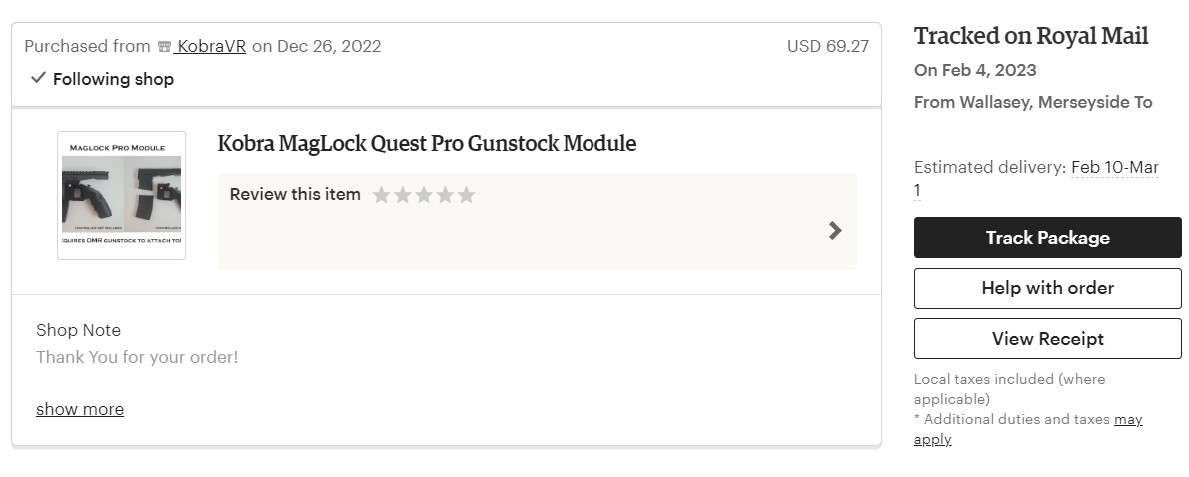Open the MagLock Pro Module product thumbnail
The width and height of the screenshot is (1189, 477).
[x=121, y=195]
